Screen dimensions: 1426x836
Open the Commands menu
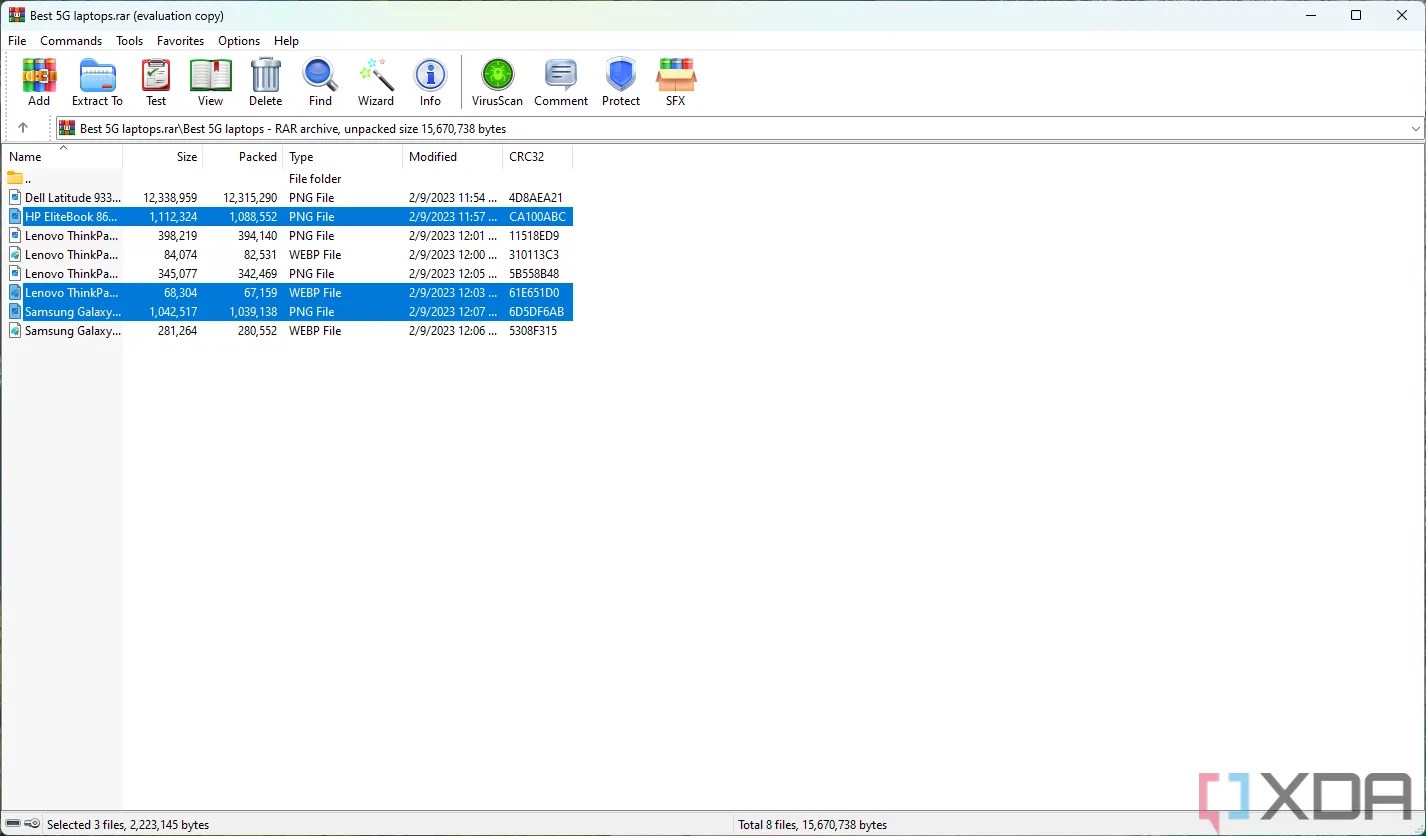pos(70,41)
